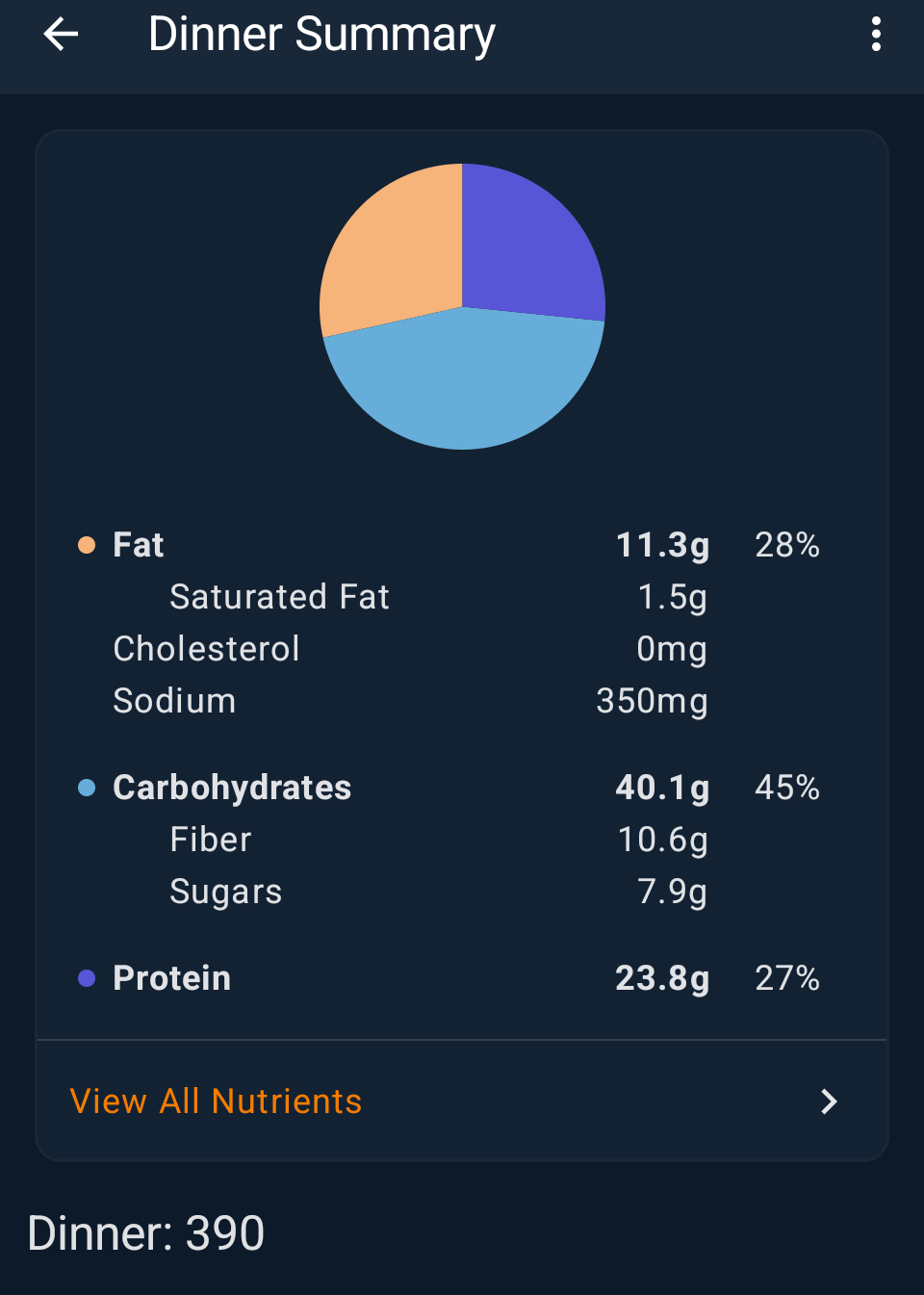Open View All Nutrients link
This screenshot has height=1295, width=924.
(217, 1101)
